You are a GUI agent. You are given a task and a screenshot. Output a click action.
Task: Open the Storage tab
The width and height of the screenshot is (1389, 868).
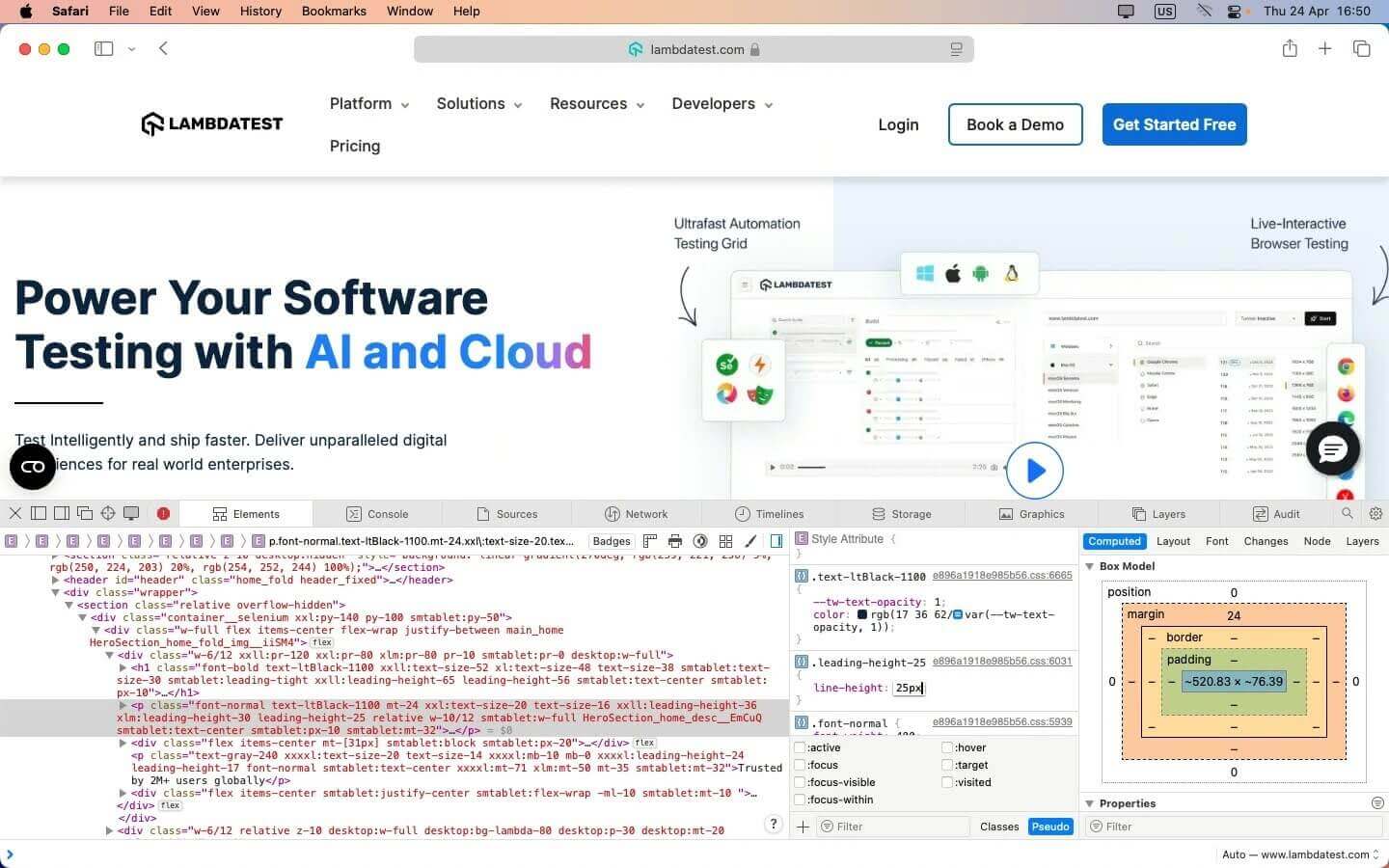point(901,514)
